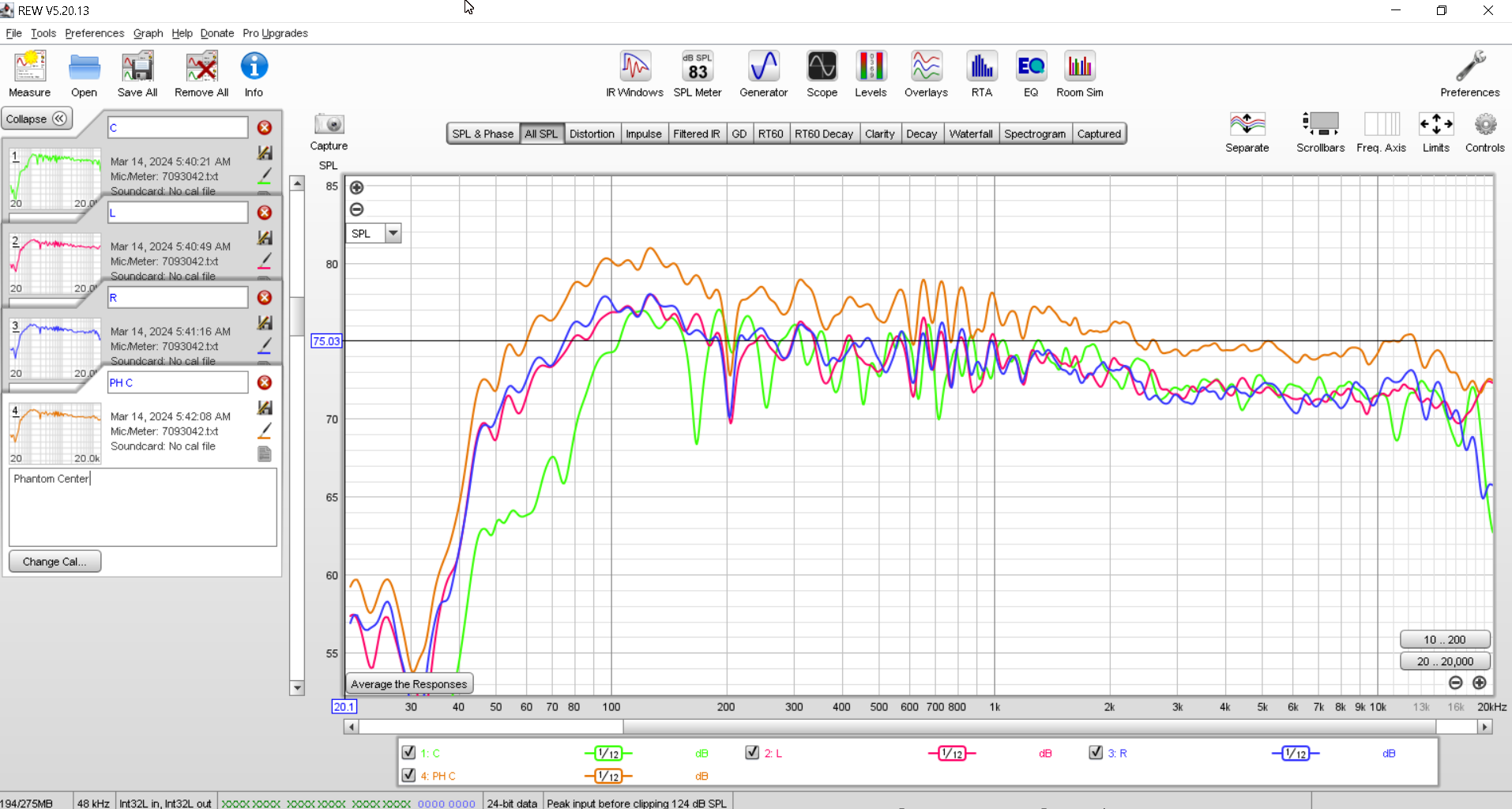Set frequency range to 10 .. 200
1512x809 pixels.
1445,640
